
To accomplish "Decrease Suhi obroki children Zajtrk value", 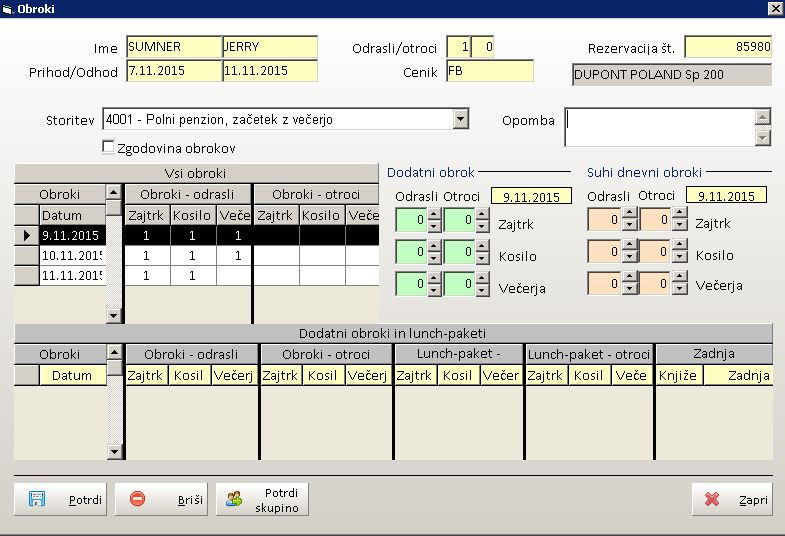I will click(679, 225).
